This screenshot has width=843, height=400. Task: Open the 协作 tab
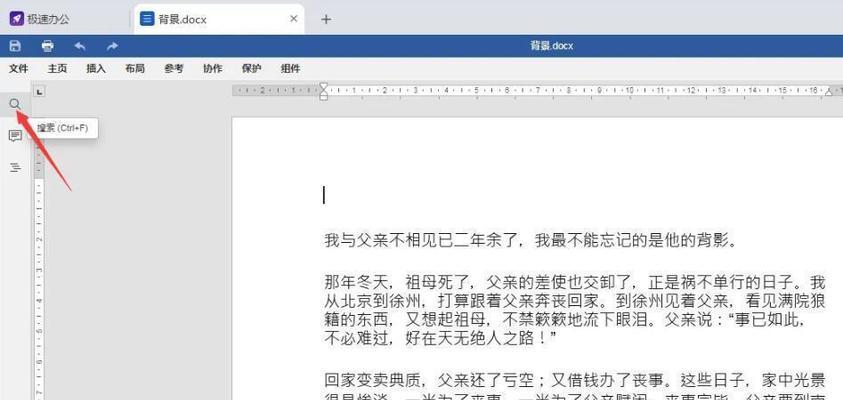[212, 69]
